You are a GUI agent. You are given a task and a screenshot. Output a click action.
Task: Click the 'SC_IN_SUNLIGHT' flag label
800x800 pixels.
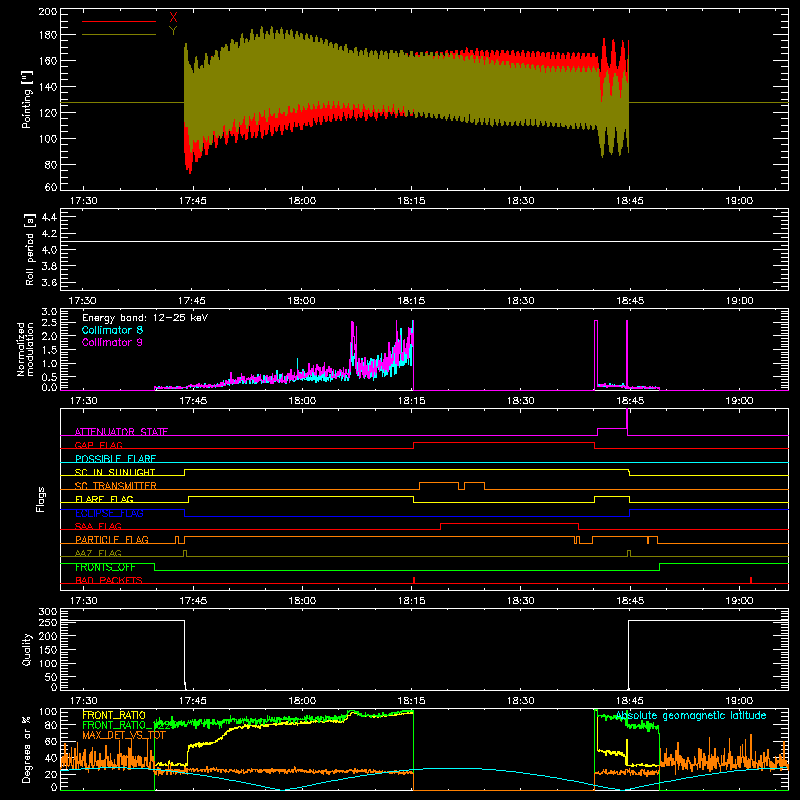click(x=115, y=472)
